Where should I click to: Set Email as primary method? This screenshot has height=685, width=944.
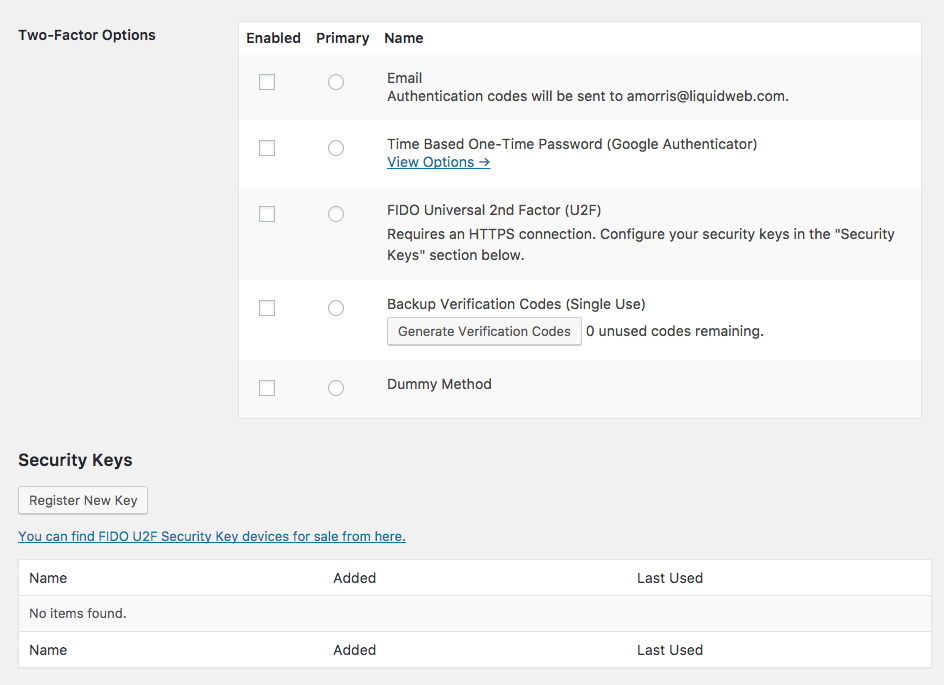coord(336,82)
